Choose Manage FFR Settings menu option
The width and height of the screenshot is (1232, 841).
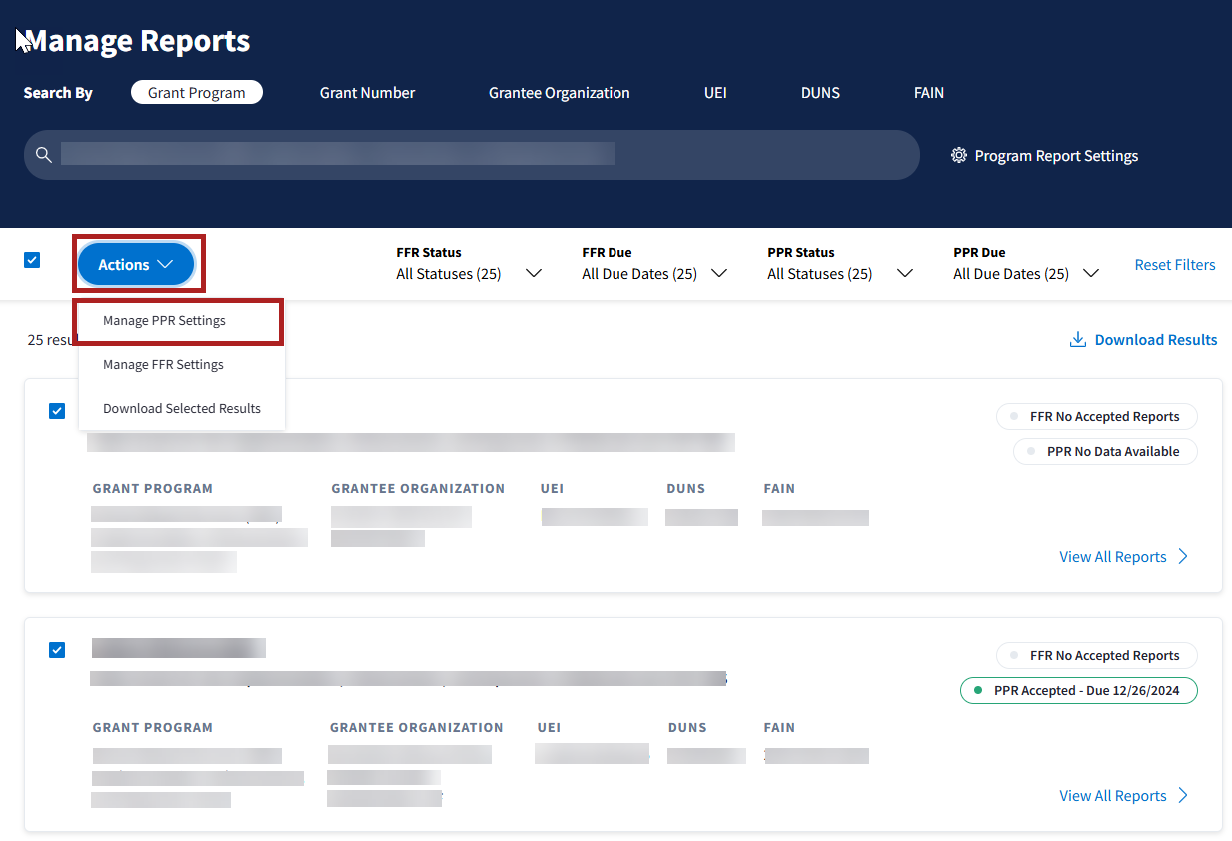coord(163,365)
